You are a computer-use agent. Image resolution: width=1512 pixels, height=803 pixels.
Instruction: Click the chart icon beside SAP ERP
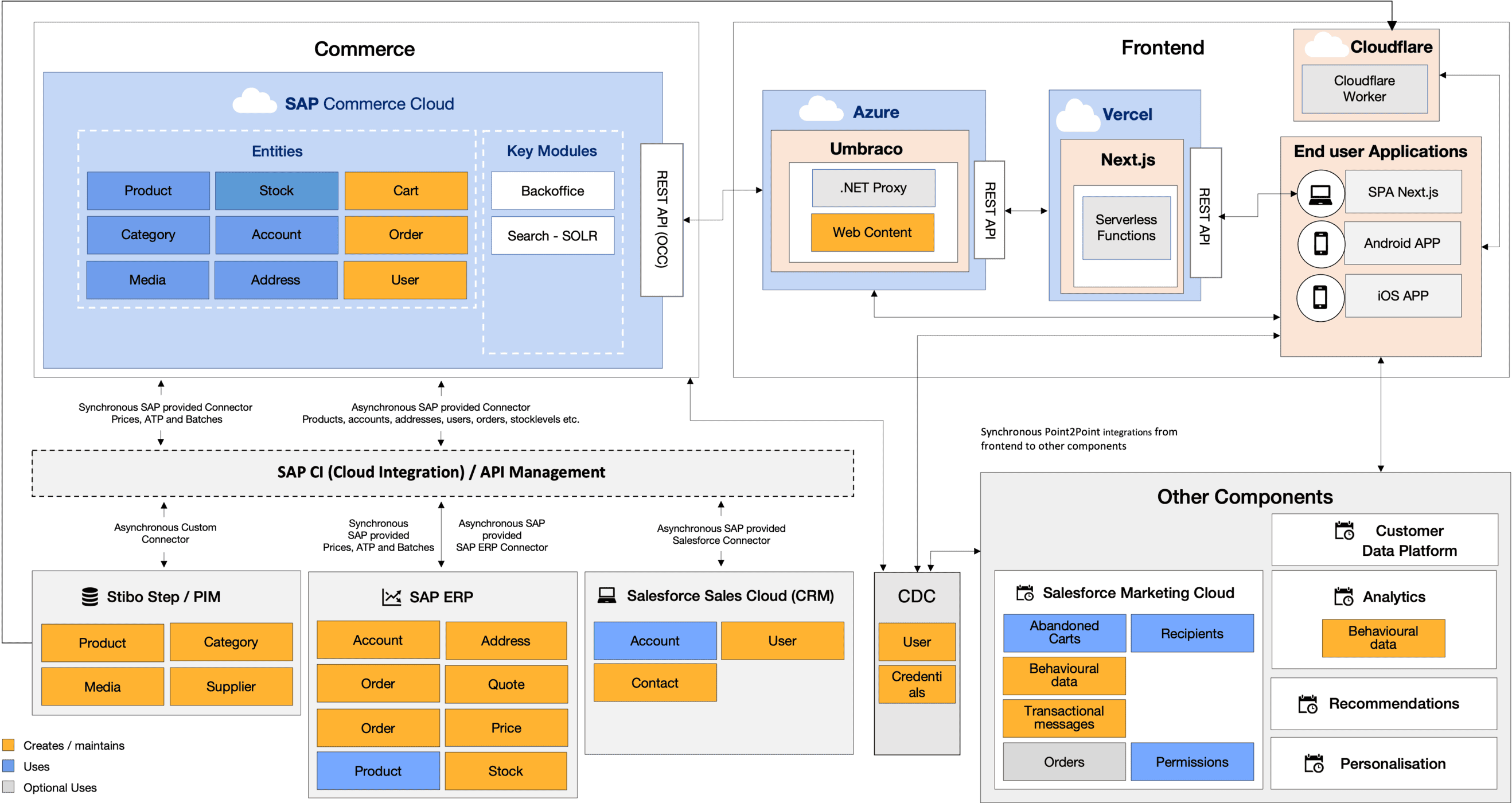click(x=391, y=597)
